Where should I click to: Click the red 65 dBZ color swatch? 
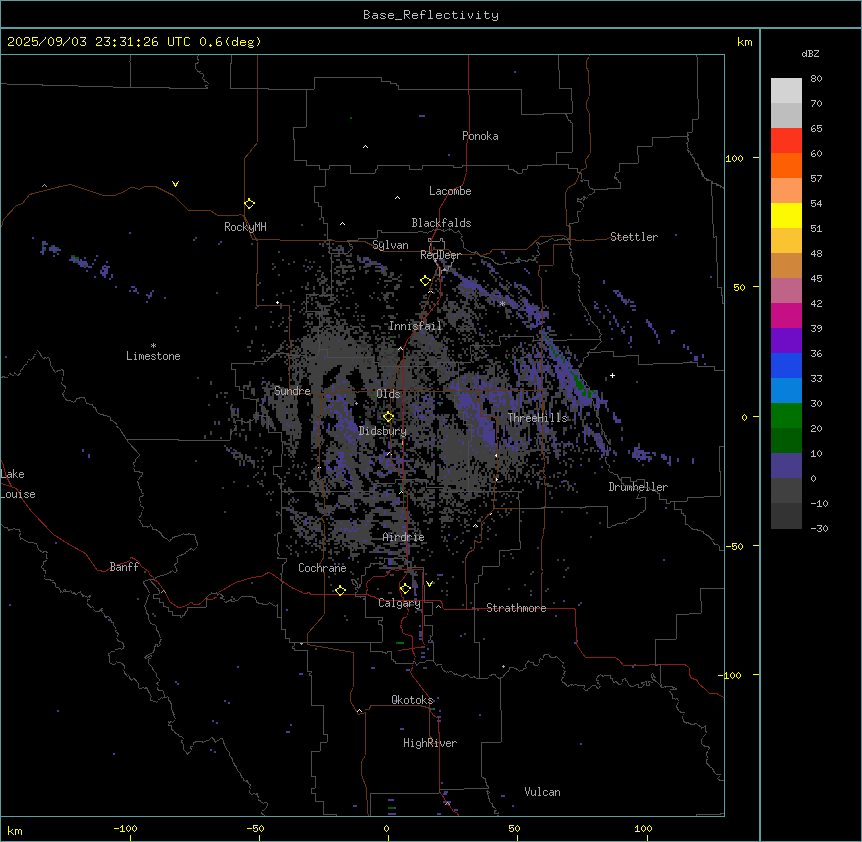coord(786,140)
